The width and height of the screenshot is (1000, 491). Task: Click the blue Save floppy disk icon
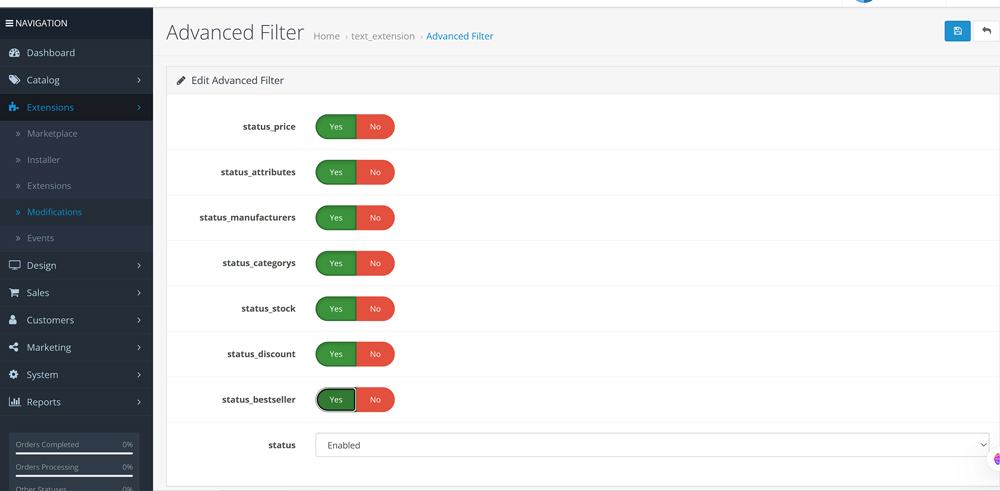[957, 31]
